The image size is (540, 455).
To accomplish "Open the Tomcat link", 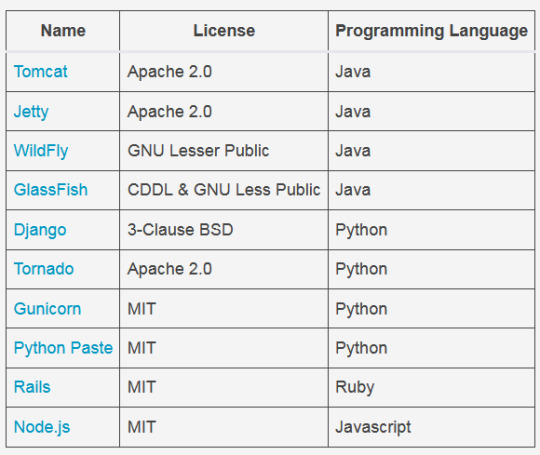I will (41, 72).
